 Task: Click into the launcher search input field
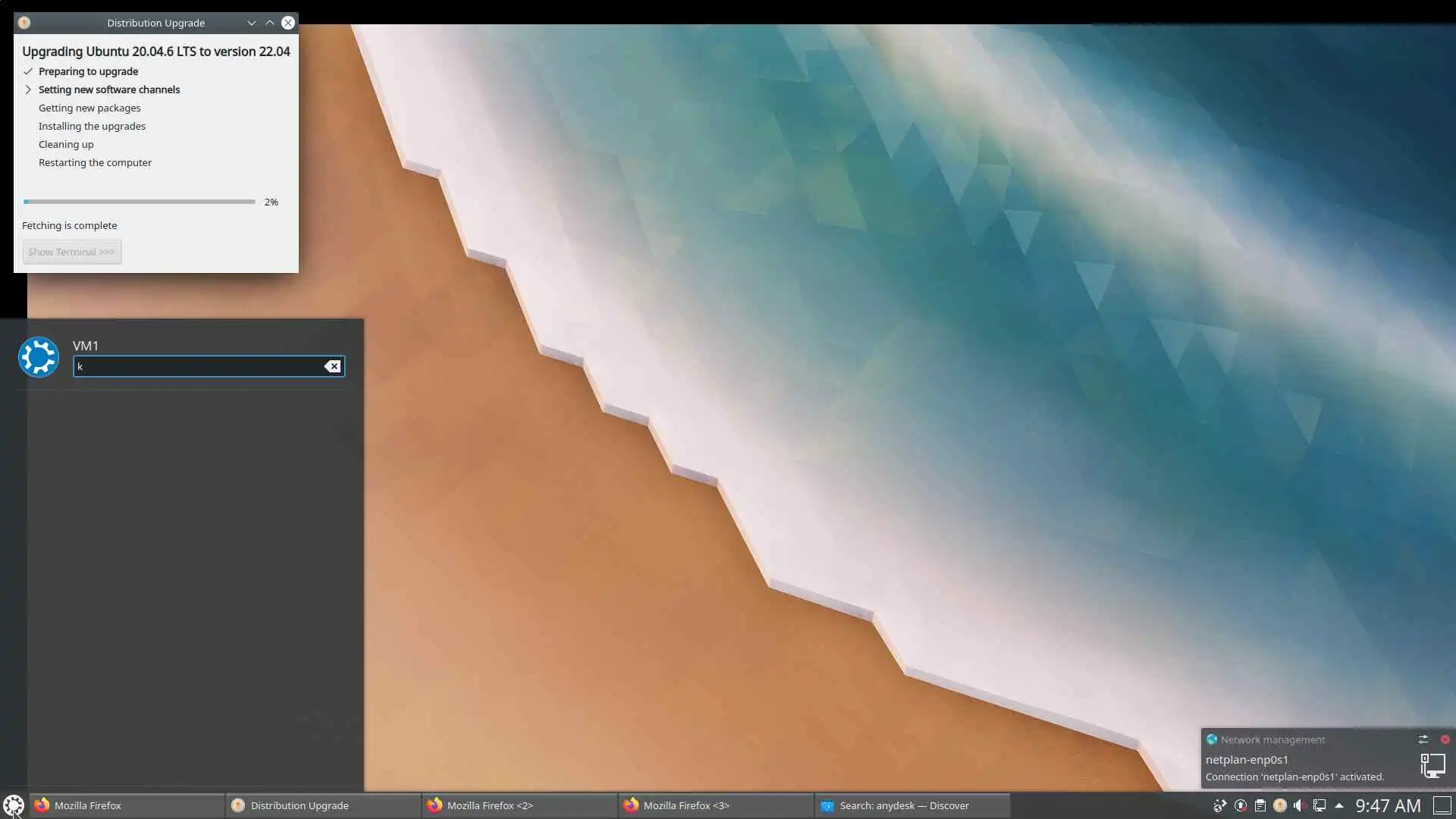pyautogui.click(x=197, y=366)
